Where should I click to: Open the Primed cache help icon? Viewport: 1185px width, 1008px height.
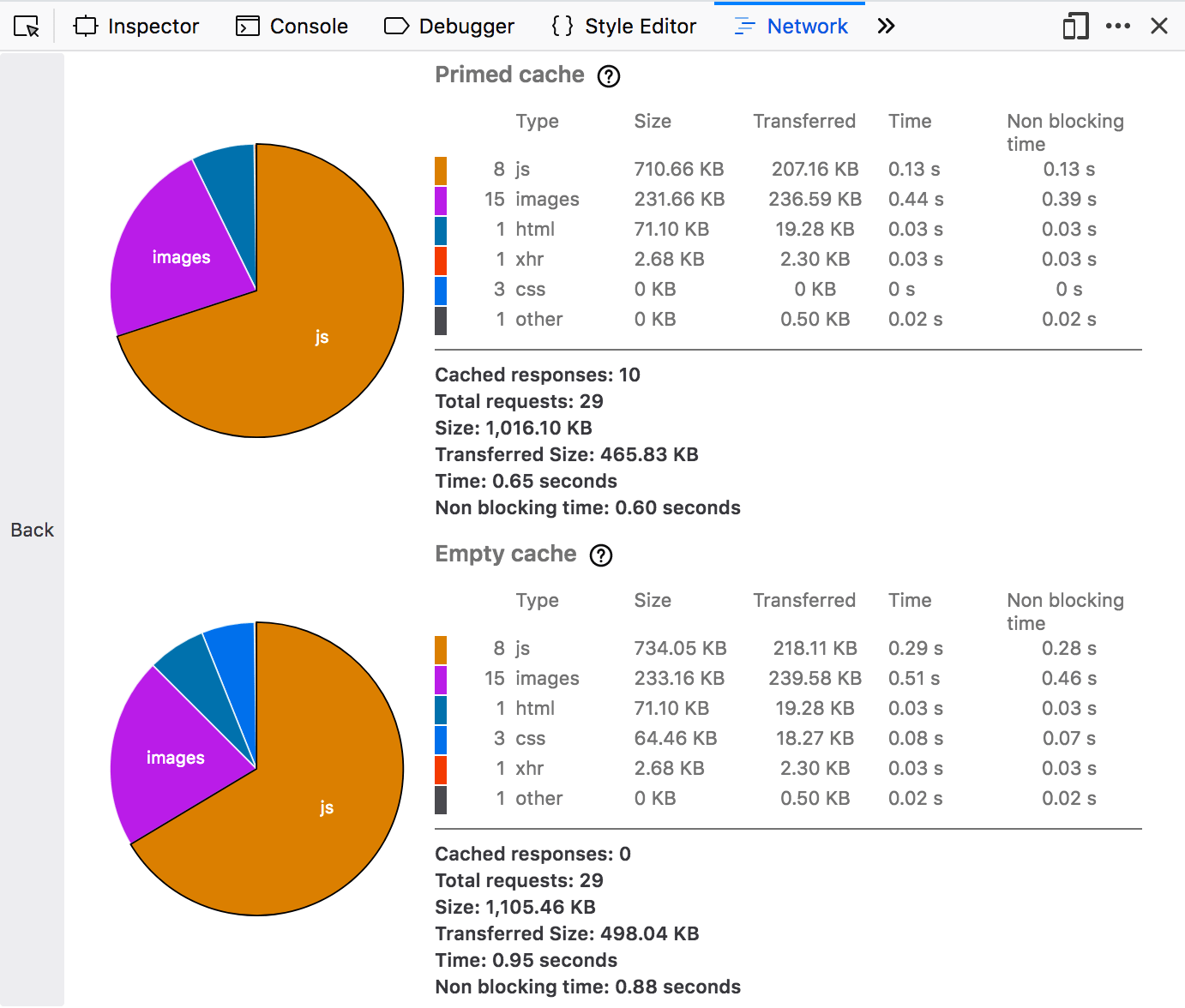pos(609,76)
